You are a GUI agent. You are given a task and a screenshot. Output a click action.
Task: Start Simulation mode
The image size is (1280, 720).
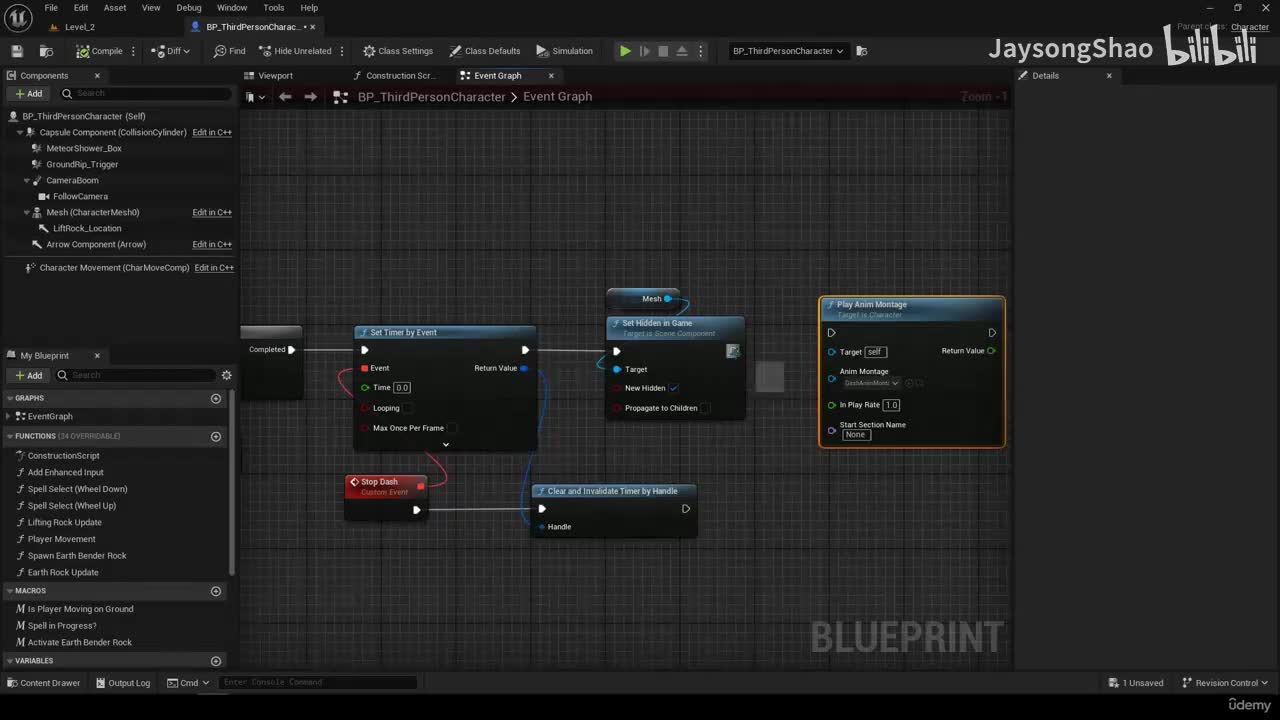pos(565,51)
